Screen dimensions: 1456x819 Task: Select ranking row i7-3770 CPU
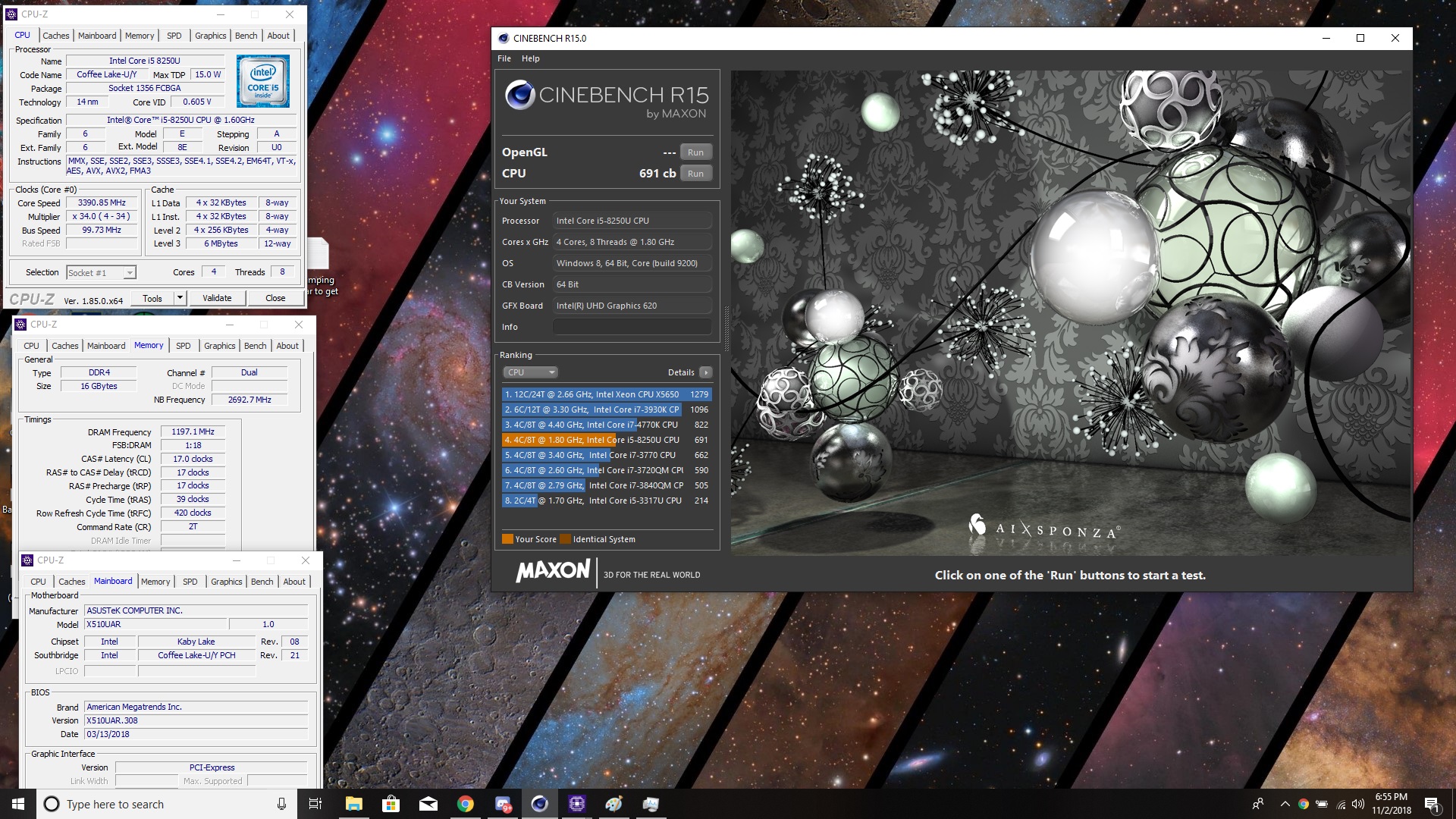pos(606,455)
